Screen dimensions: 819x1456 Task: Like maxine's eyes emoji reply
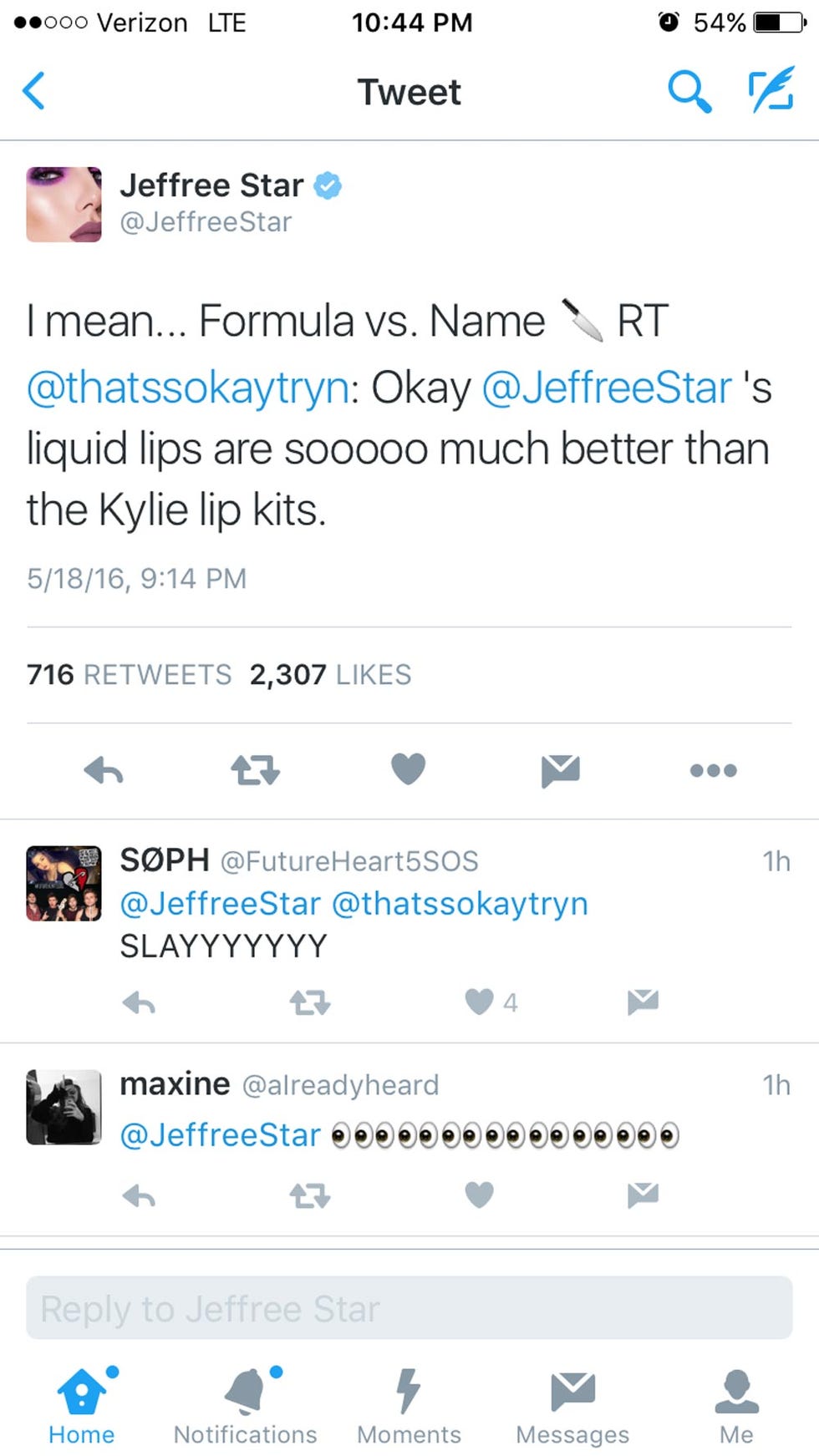[x=479, y=1195]
